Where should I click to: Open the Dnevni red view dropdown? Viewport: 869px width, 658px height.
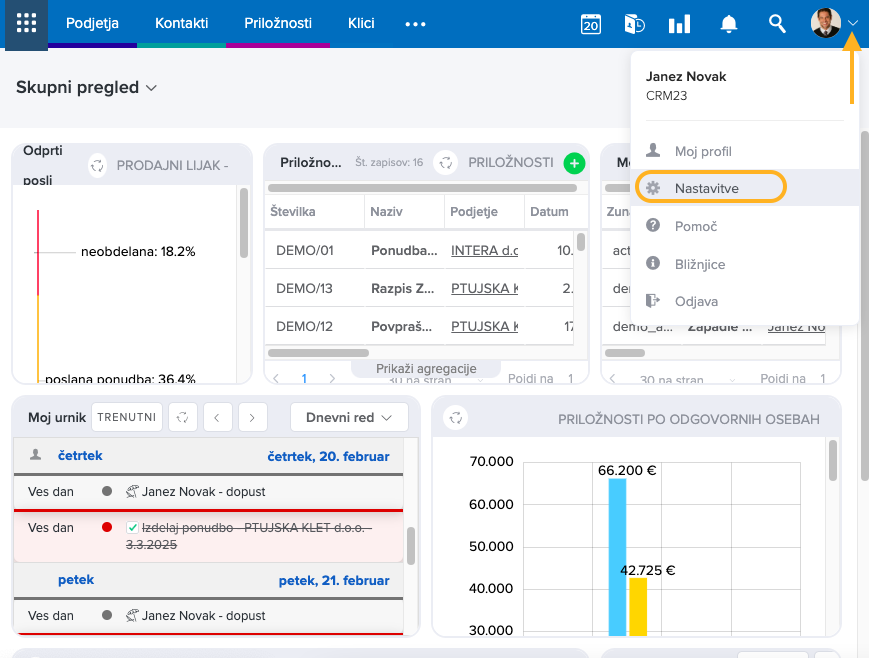[349, 416]
